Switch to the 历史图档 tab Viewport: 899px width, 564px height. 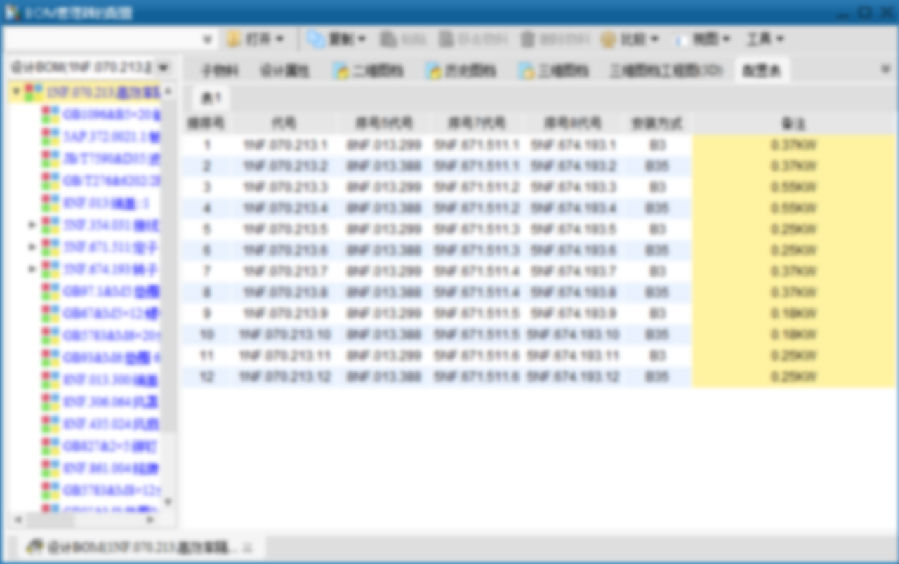462,70
